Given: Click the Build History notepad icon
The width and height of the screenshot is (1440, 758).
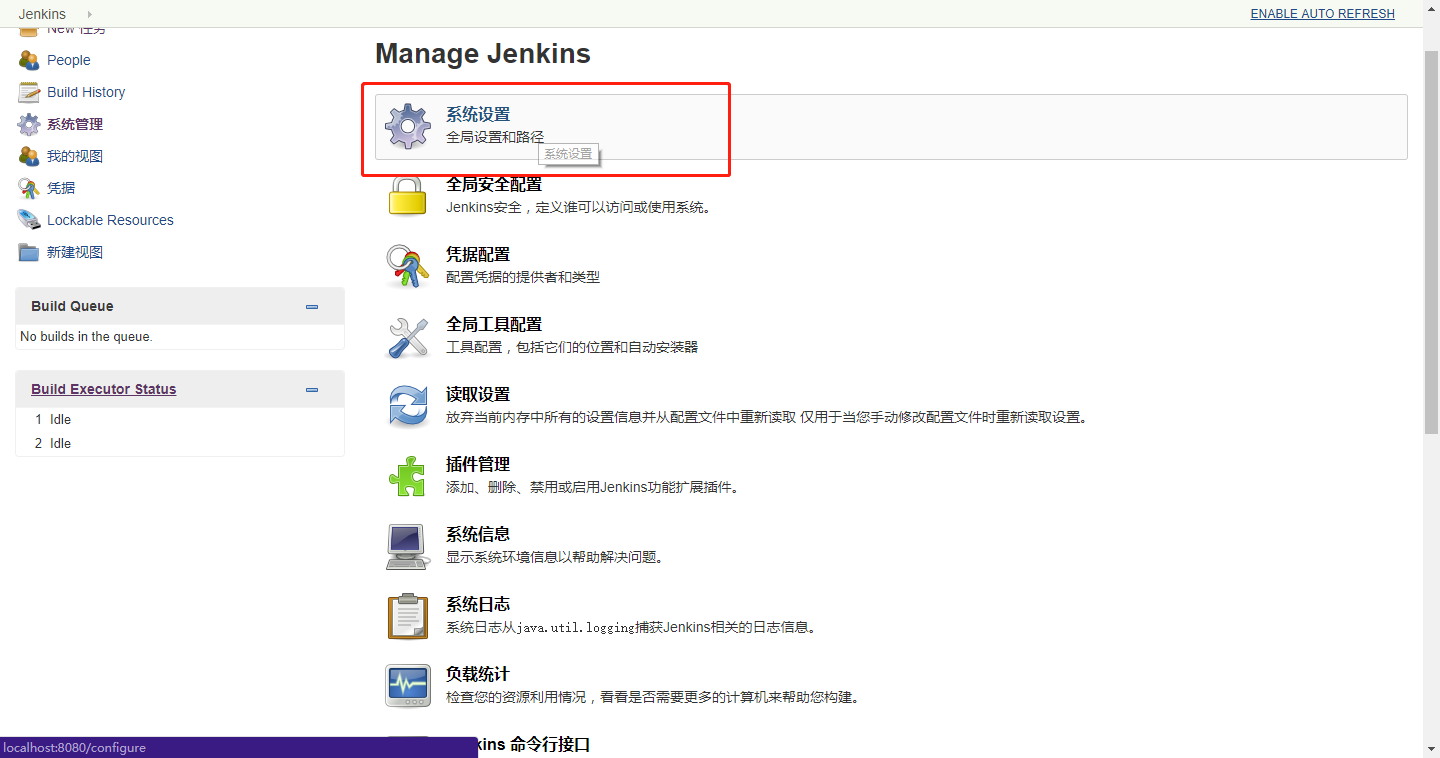Looking at the screenshot, I should point(29,92).
